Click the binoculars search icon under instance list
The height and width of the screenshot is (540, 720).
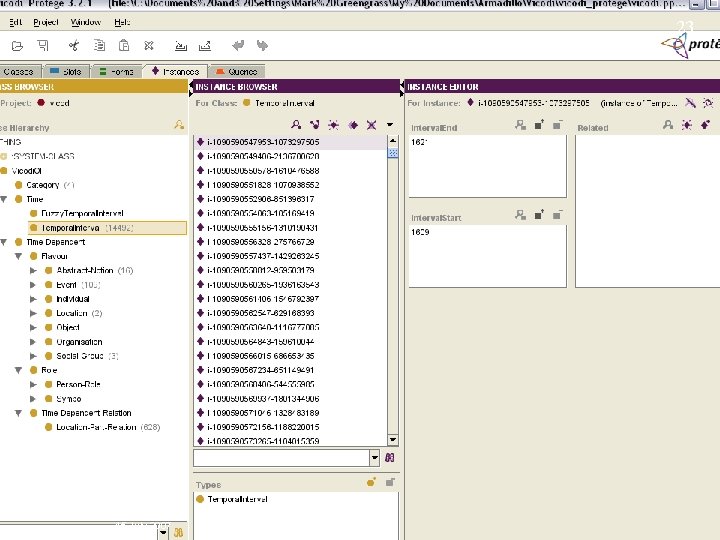click(391, 457)
